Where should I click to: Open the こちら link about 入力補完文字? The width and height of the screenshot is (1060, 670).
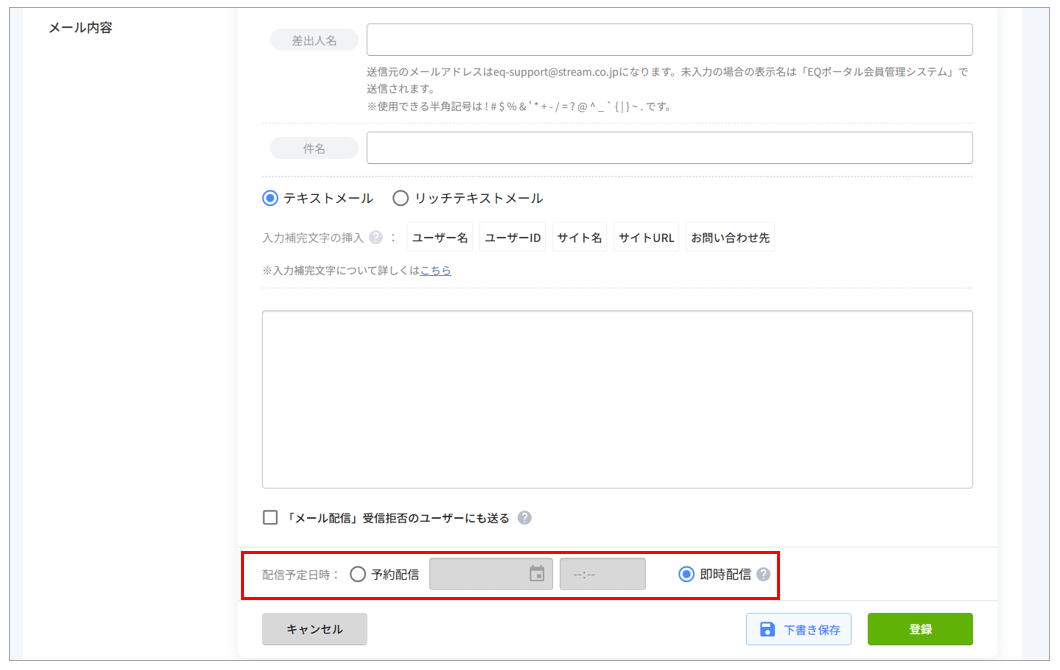(x=435, y=270)
